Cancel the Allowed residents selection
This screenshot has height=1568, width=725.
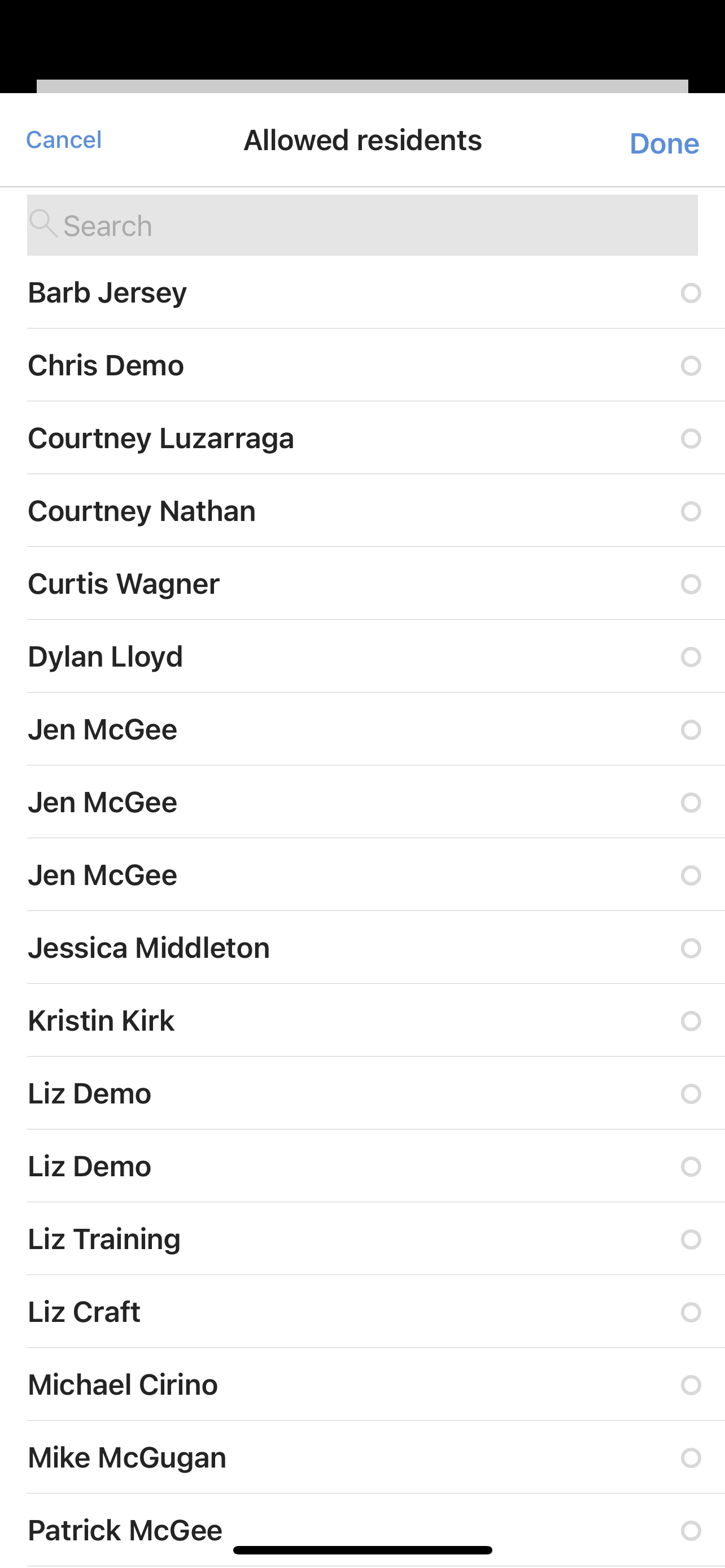[64, 140]
